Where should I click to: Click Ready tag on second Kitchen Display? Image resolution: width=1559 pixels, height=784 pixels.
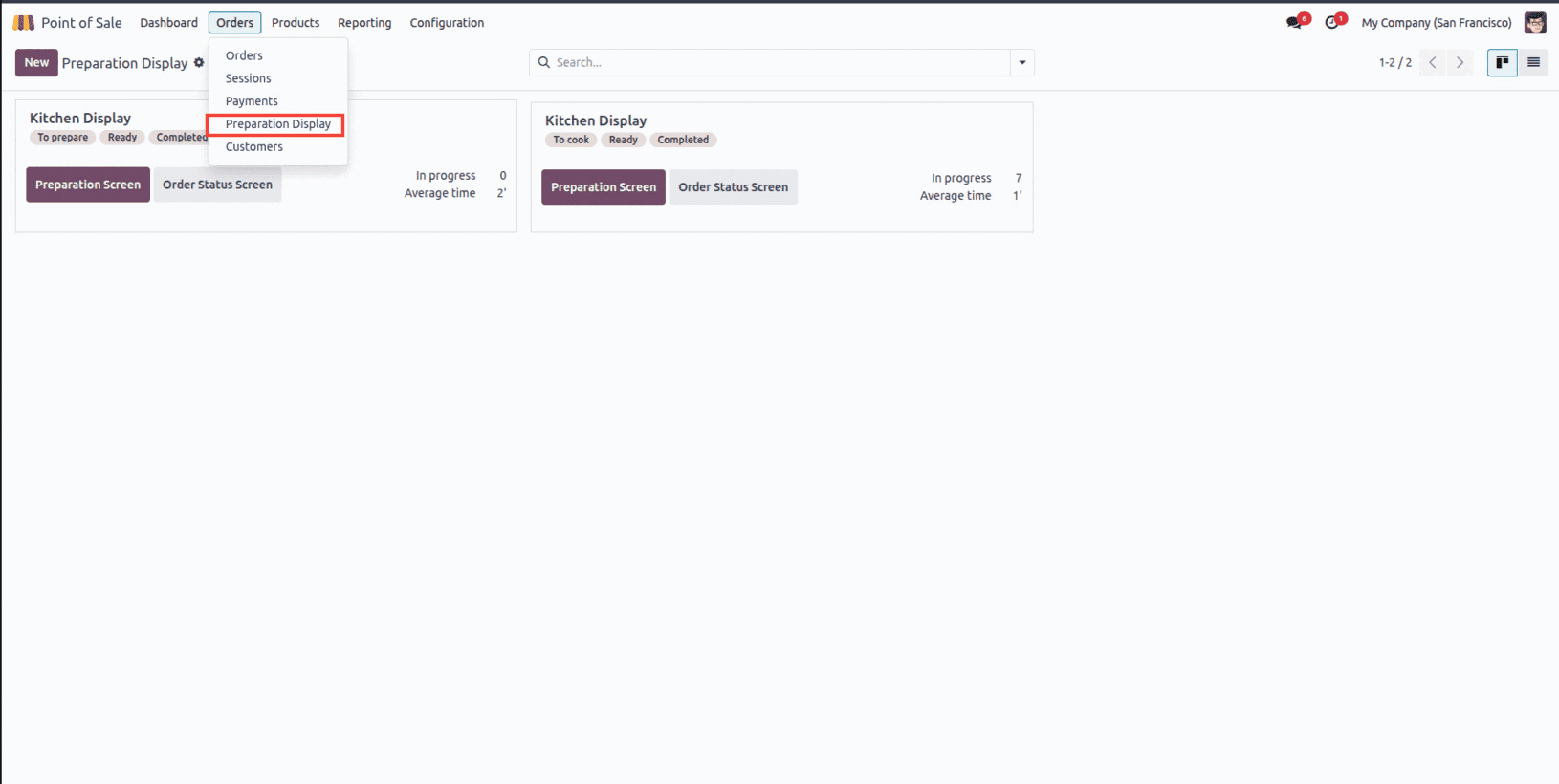tap(624, 140)
